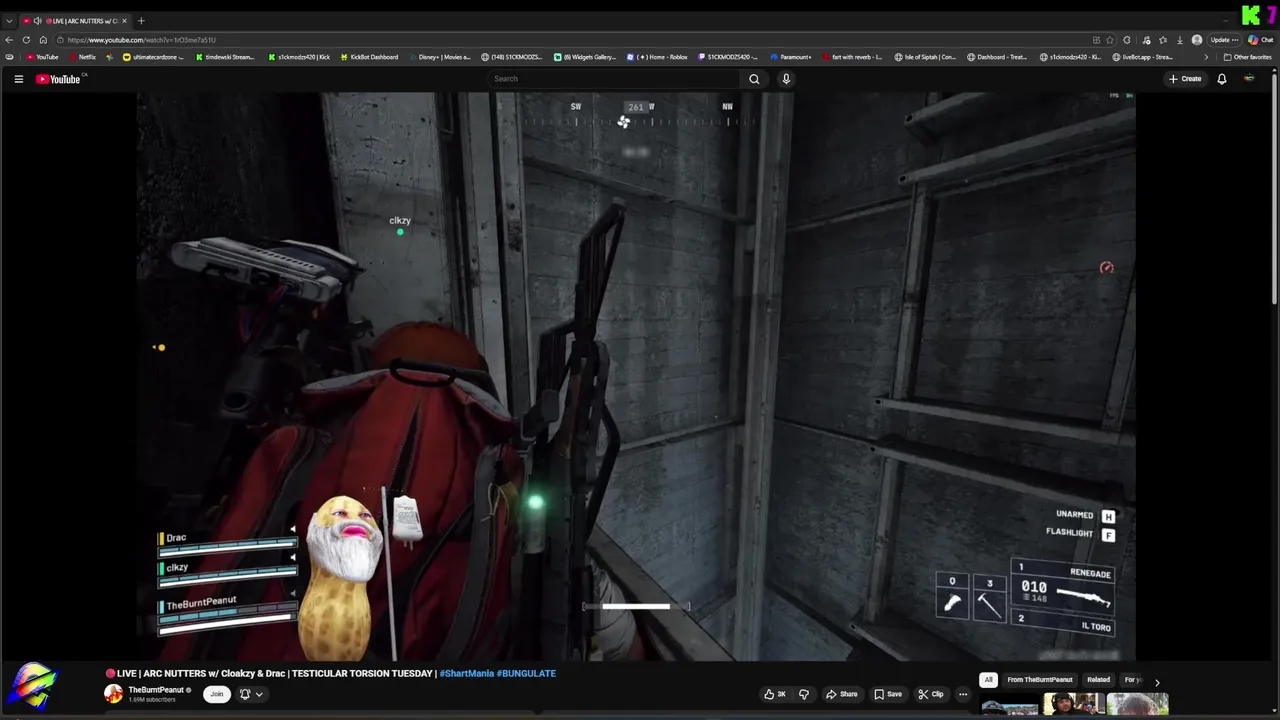Like the video with thumbs up
1280x720 pixels.
[775, 694]
